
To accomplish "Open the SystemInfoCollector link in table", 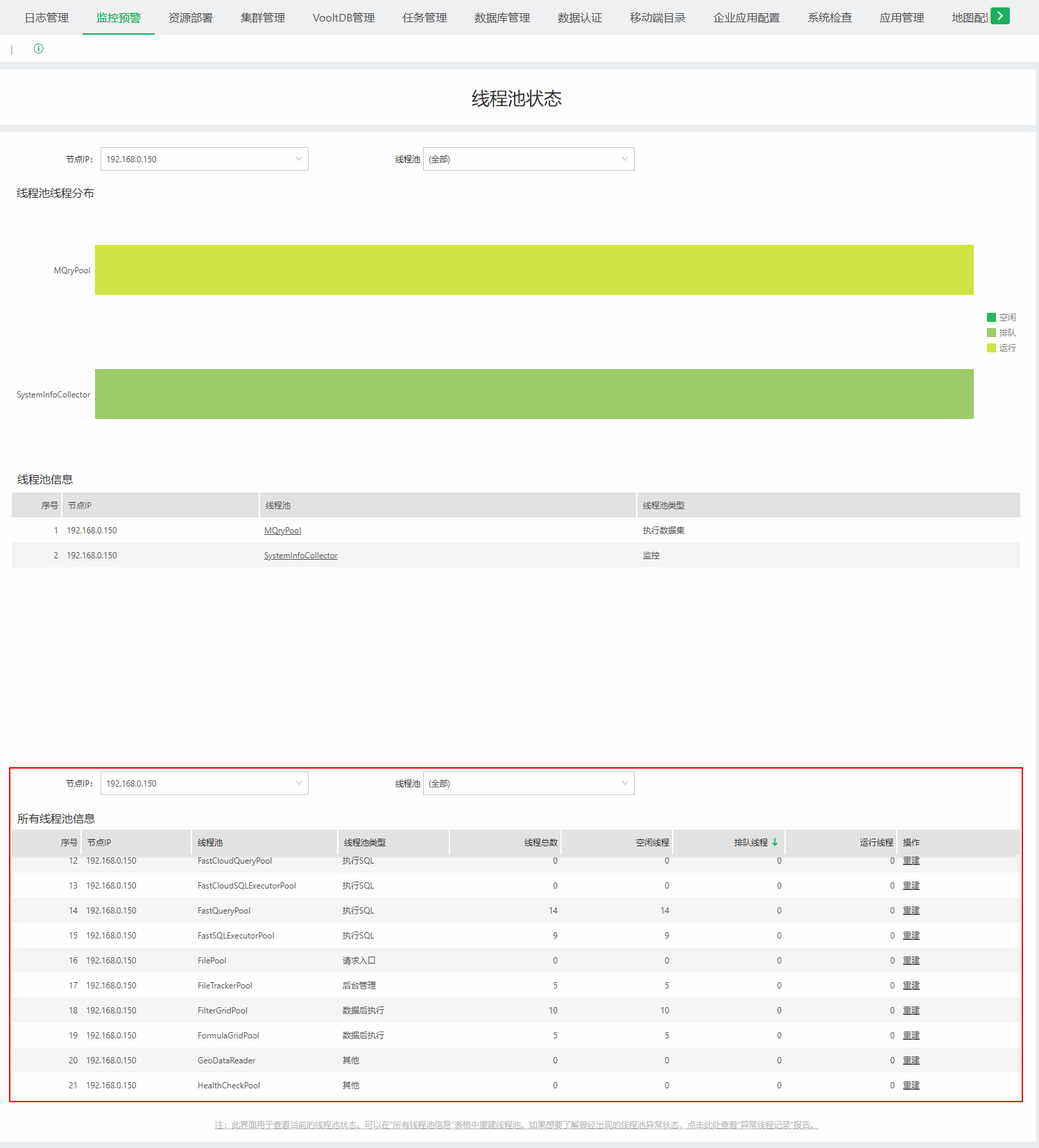I will click(301, 556).
